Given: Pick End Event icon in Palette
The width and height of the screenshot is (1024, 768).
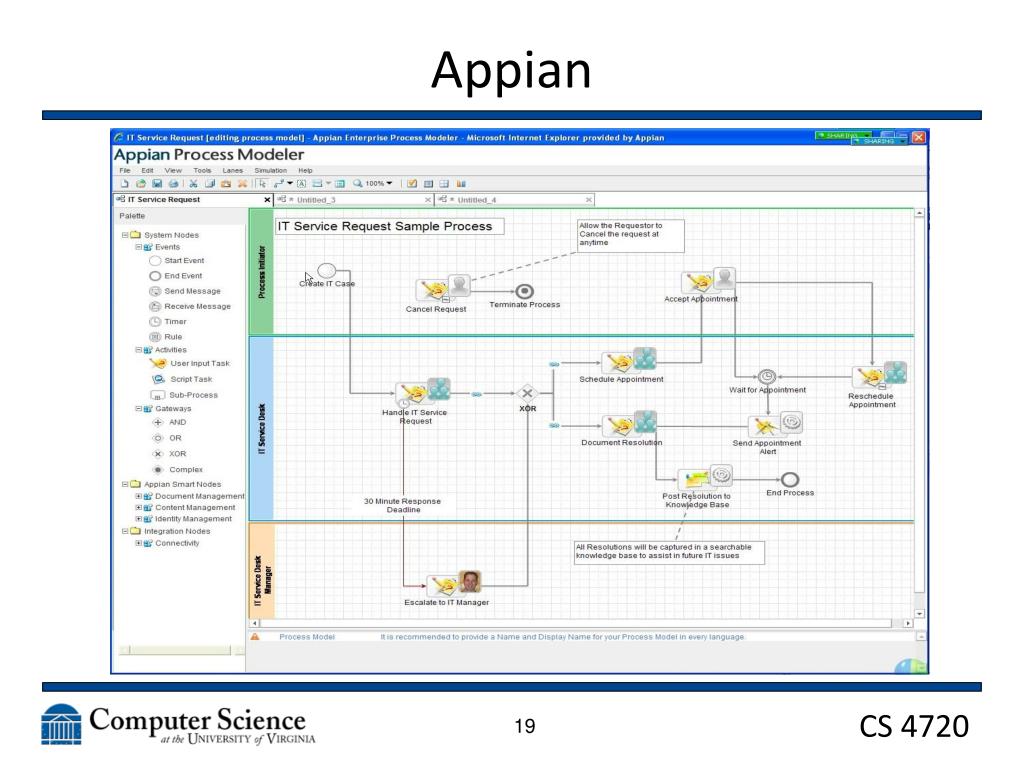Looking at the screenshot, I should coord(155,276).
